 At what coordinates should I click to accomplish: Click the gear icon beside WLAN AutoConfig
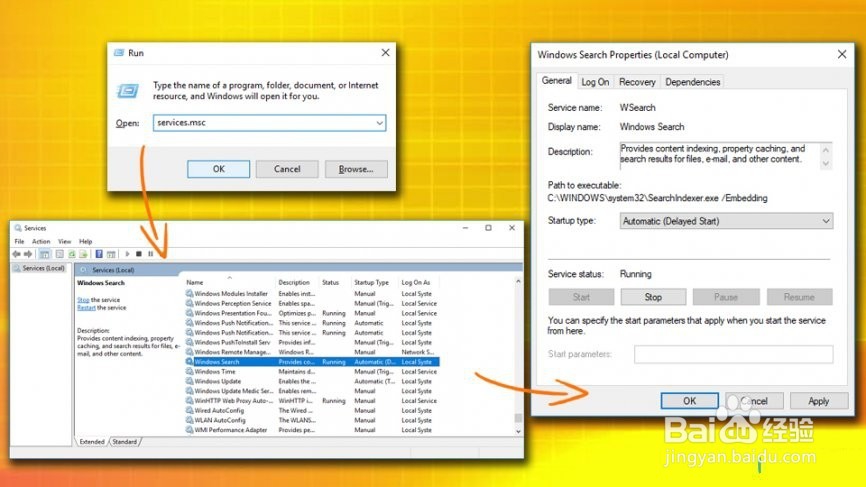[x=189, y=420]
